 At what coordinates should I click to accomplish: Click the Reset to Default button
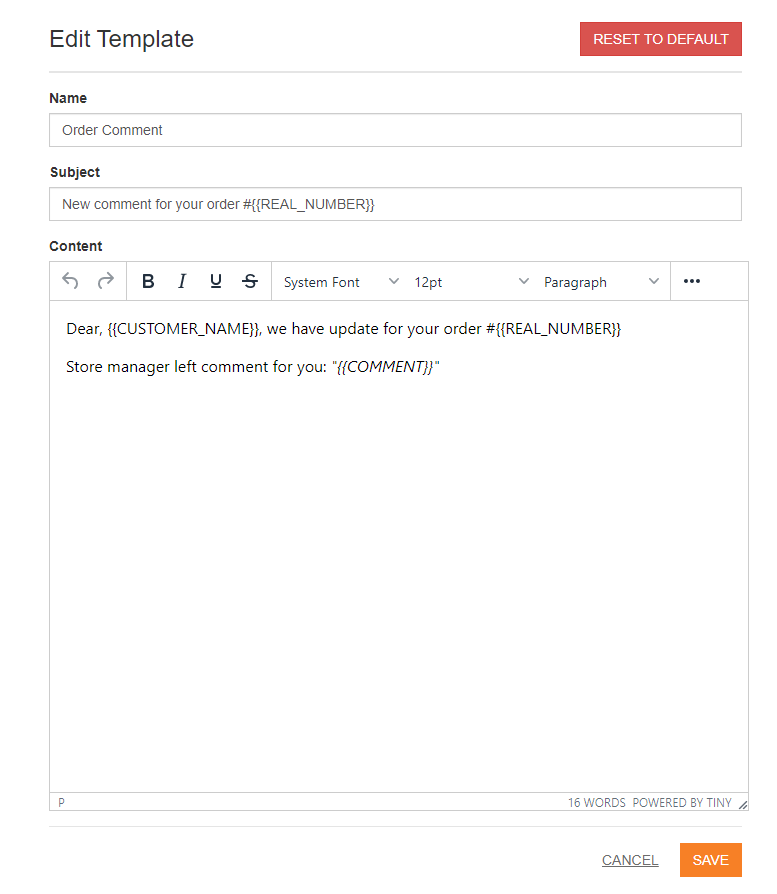[661, 39]
